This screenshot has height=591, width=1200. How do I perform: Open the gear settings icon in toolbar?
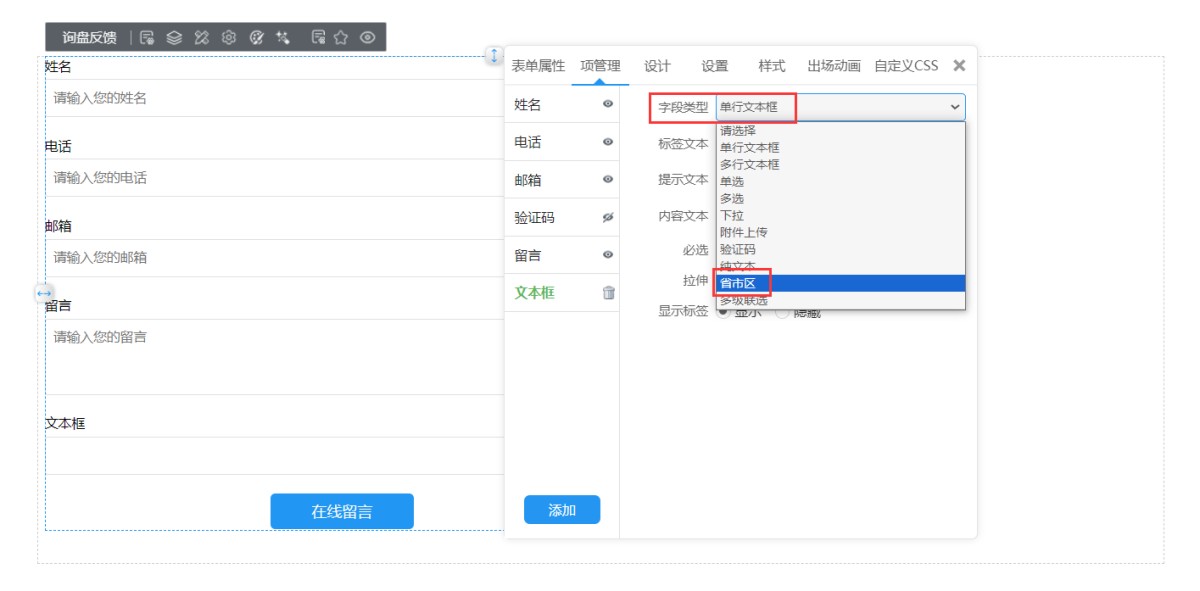[229, 38]
